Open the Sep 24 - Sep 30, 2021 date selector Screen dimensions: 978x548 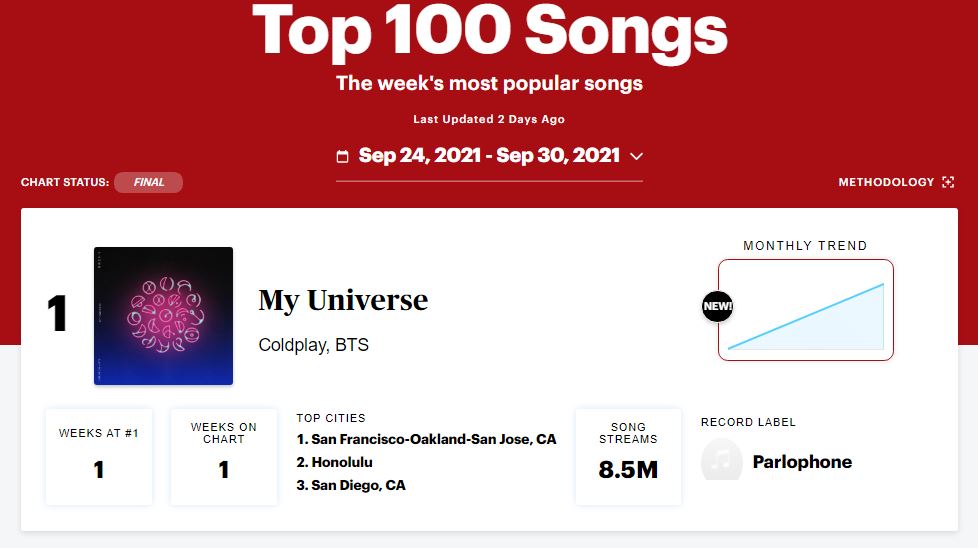[x=489, y=156]
